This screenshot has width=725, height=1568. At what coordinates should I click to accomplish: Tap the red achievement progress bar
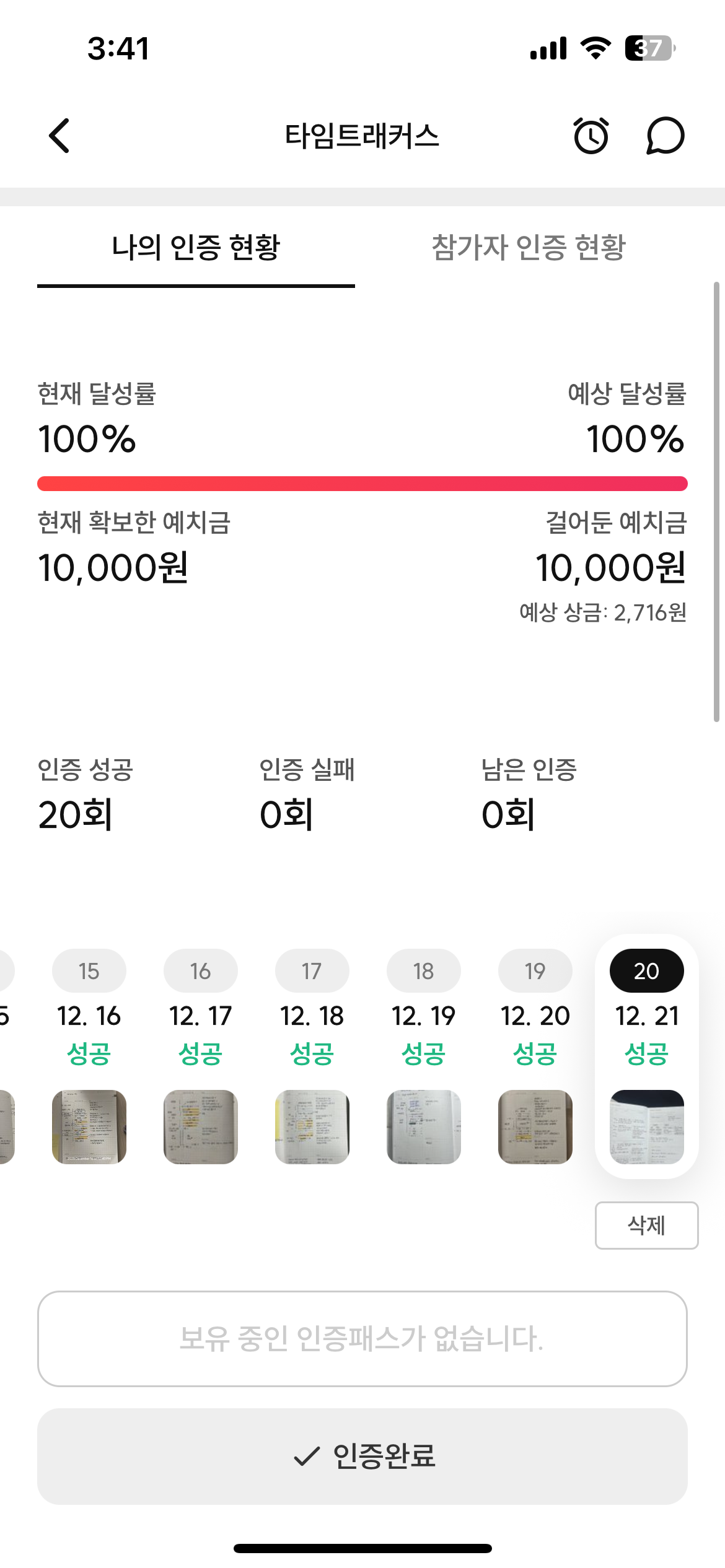362,484
